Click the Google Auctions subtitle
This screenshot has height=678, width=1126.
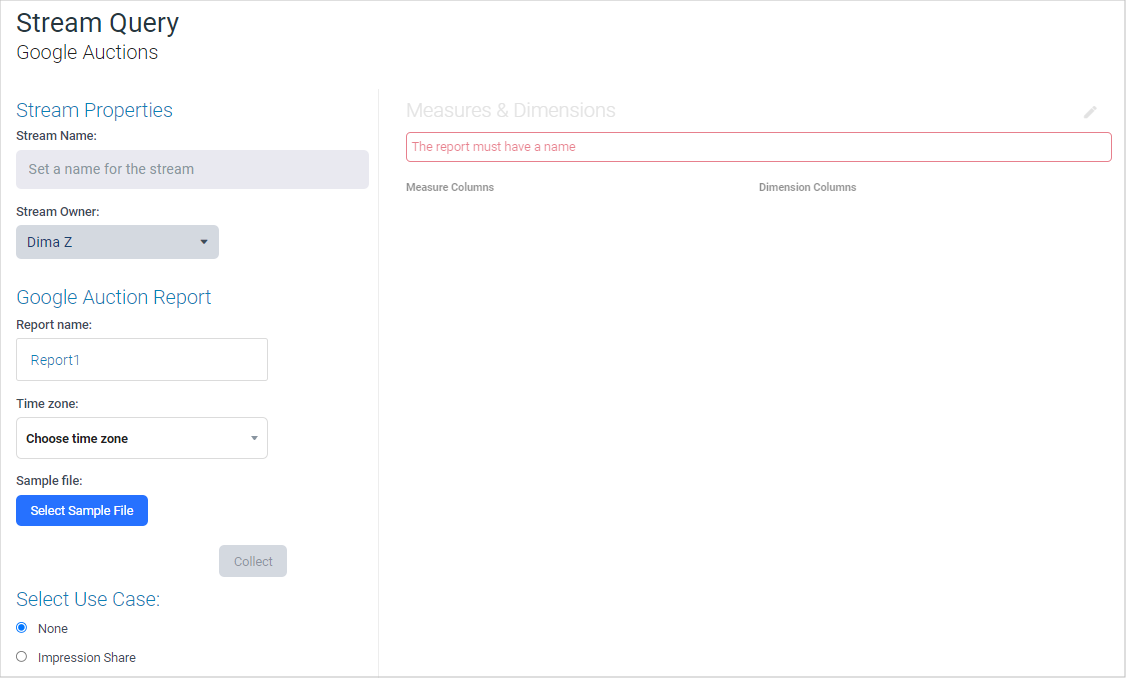pyautogui.click(x=87, y=52)
